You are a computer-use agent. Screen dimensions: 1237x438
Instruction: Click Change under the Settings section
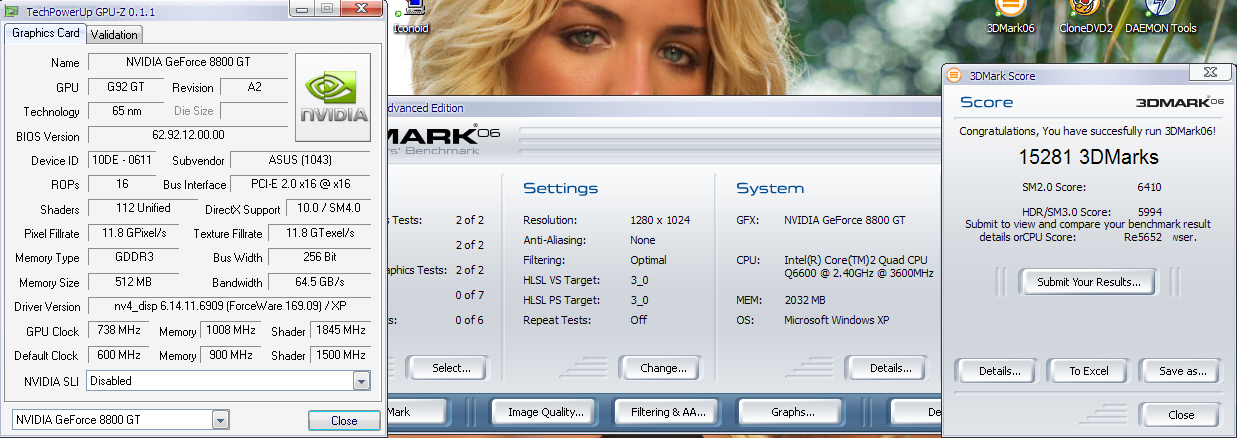(663, 368)
